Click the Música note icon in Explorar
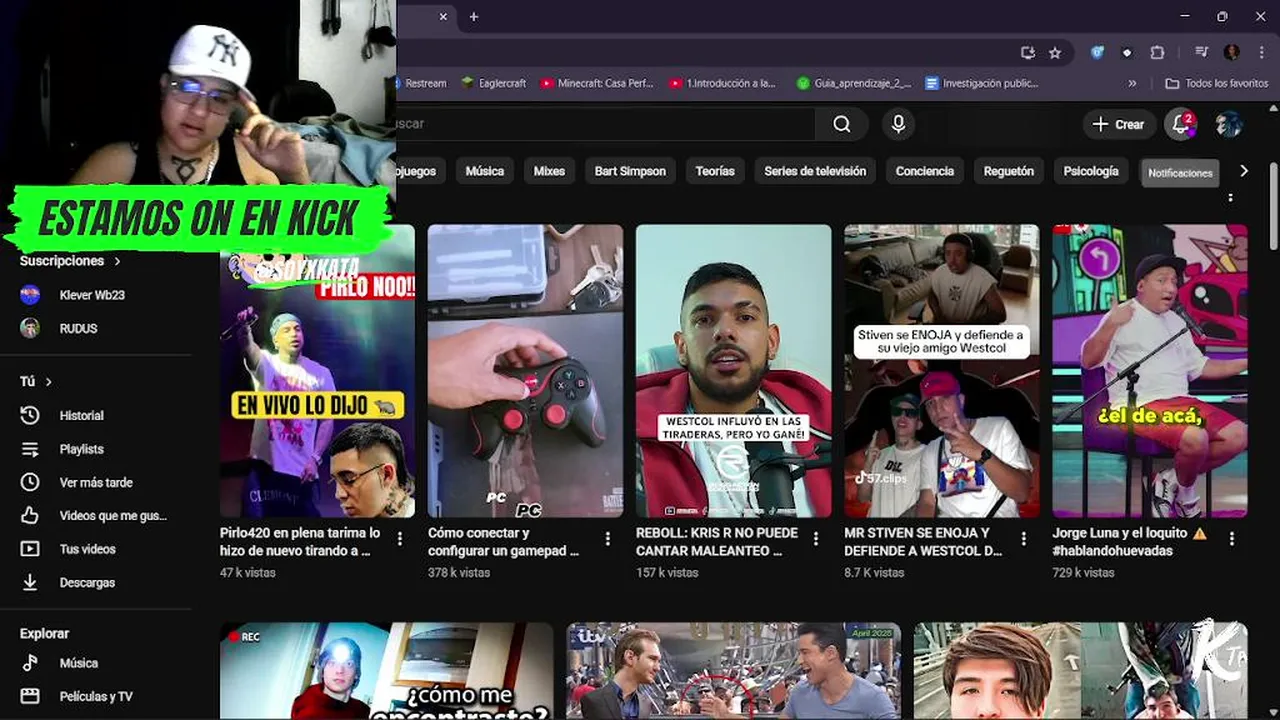Screen dimensions: 1280x720 point(30,663)
